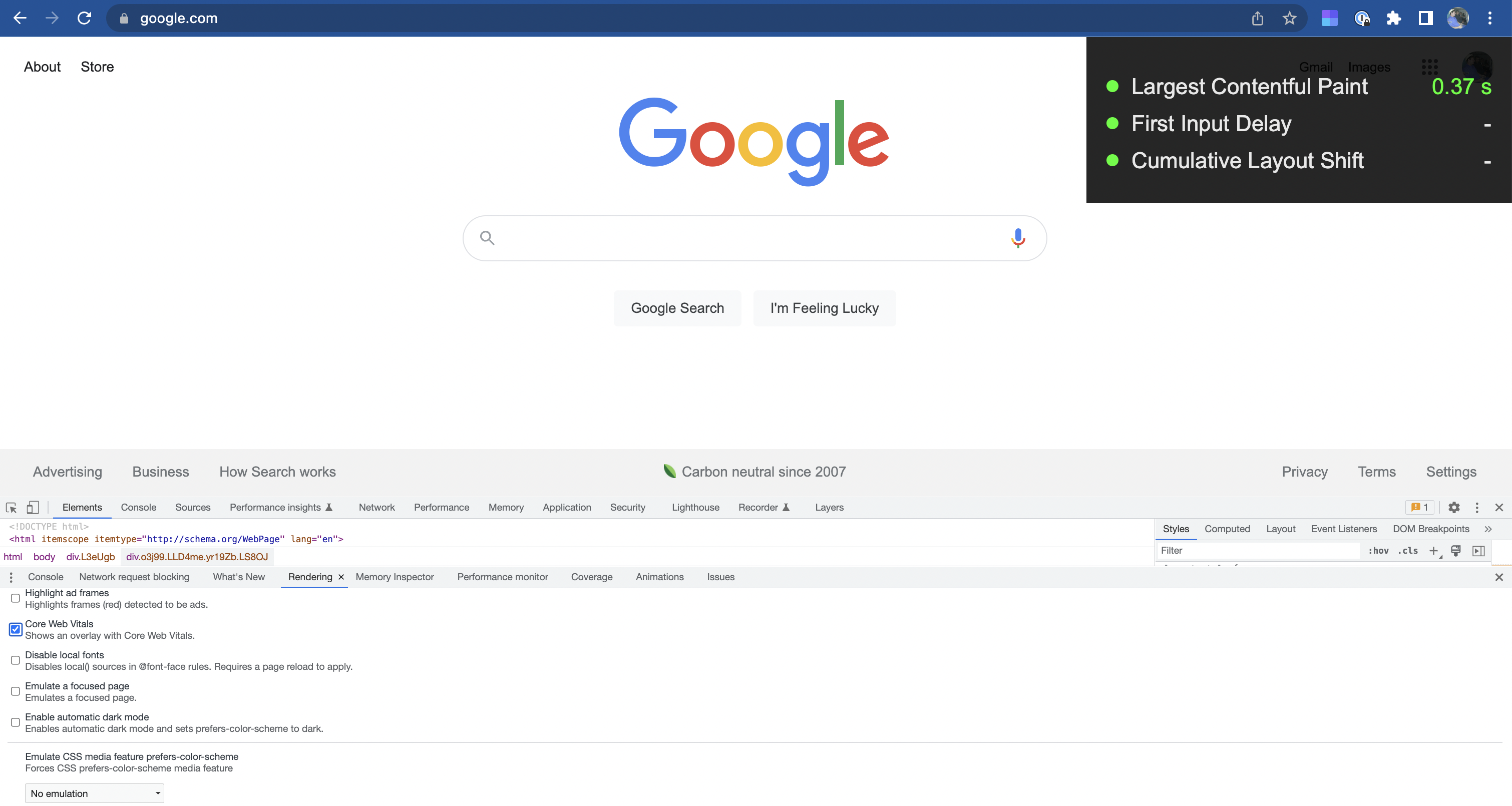This screenshot has width=1512, height=806.
Task: Click the inspect element picker icon
Action: coord(11,507)
